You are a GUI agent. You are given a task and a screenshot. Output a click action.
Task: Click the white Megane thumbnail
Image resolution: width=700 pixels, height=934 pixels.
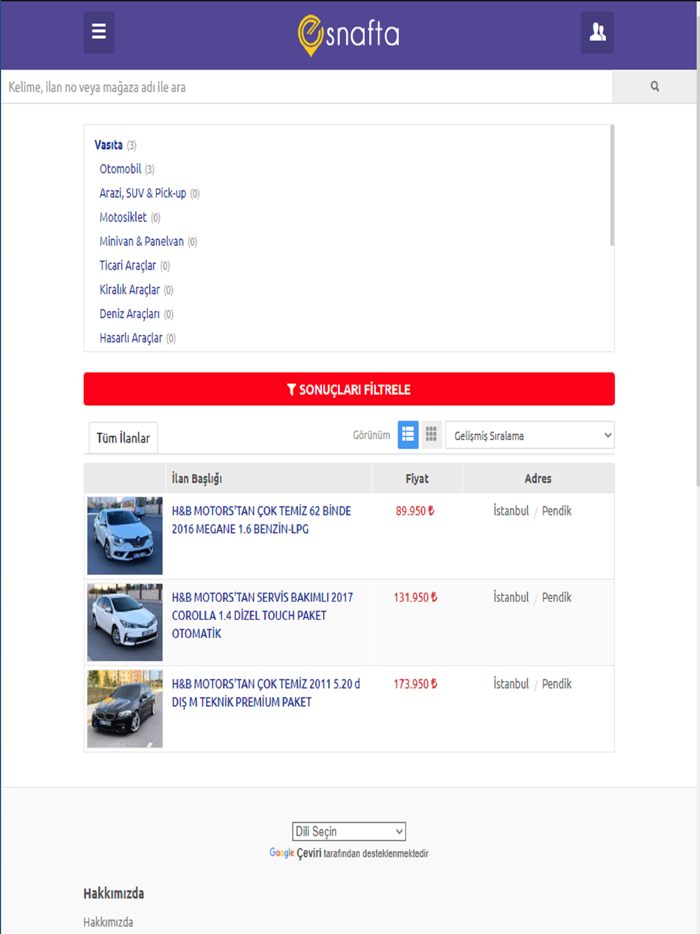[125, 536]
